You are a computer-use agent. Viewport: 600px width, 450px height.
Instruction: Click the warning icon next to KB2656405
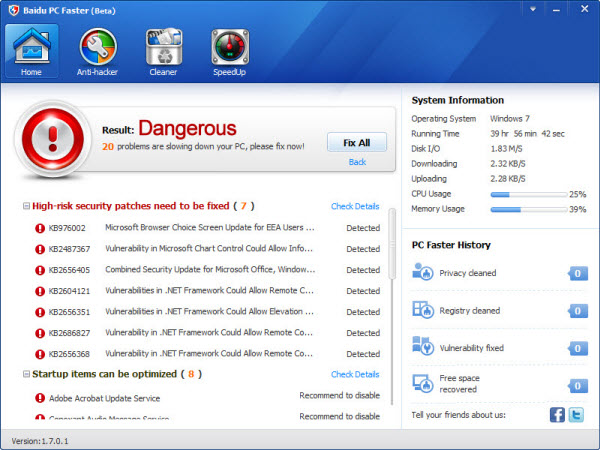coord(40,271)
